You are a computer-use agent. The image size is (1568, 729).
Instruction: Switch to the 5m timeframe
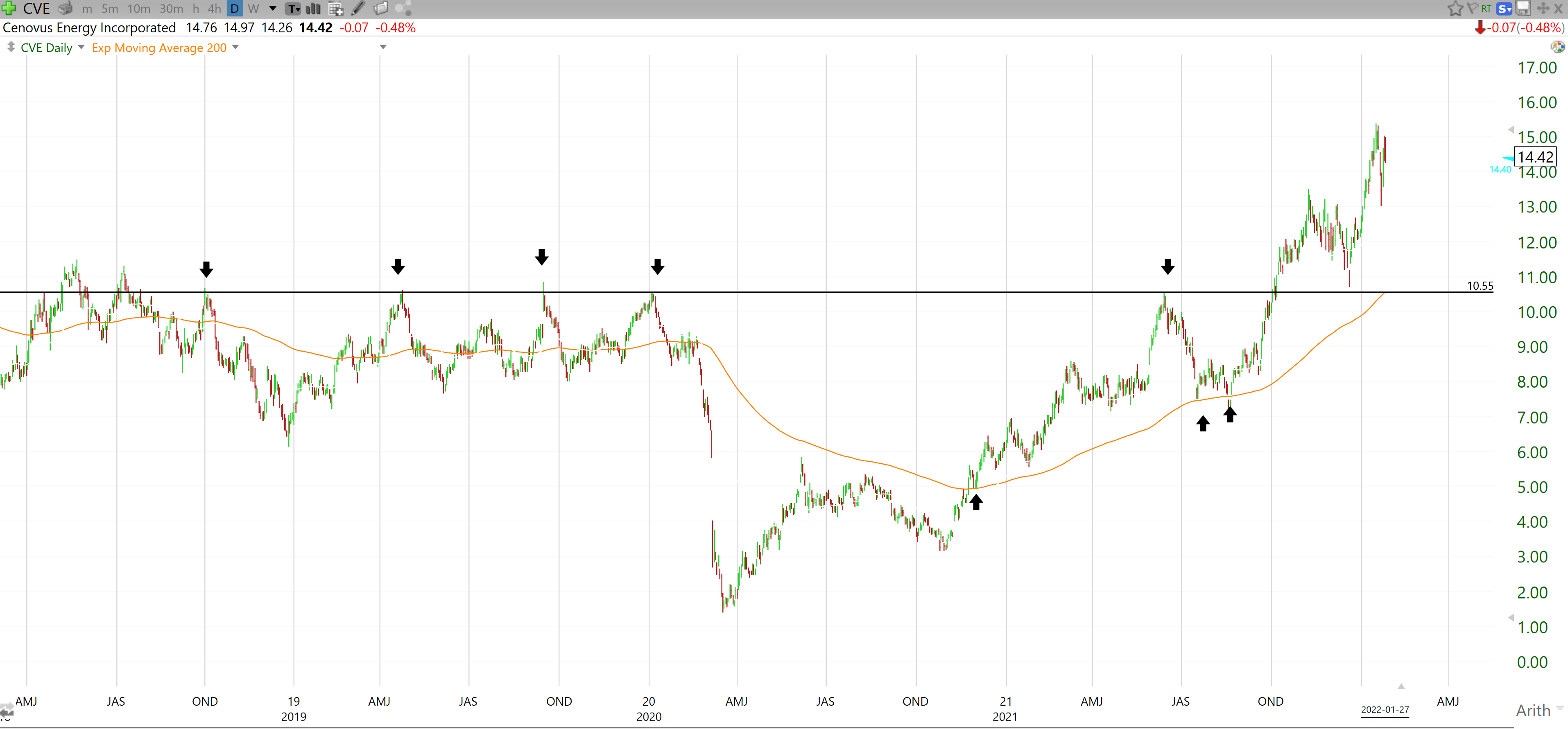click(x=110, y=9)
